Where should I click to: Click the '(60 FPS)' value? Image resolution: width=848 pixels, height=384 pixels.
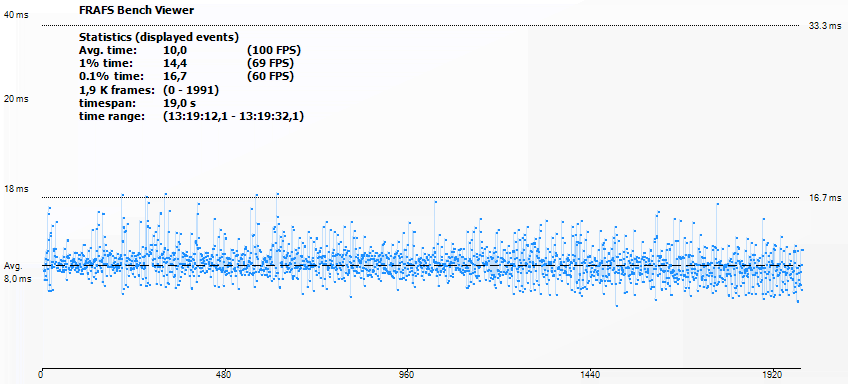pyautogui.click(x=270, y=76)
